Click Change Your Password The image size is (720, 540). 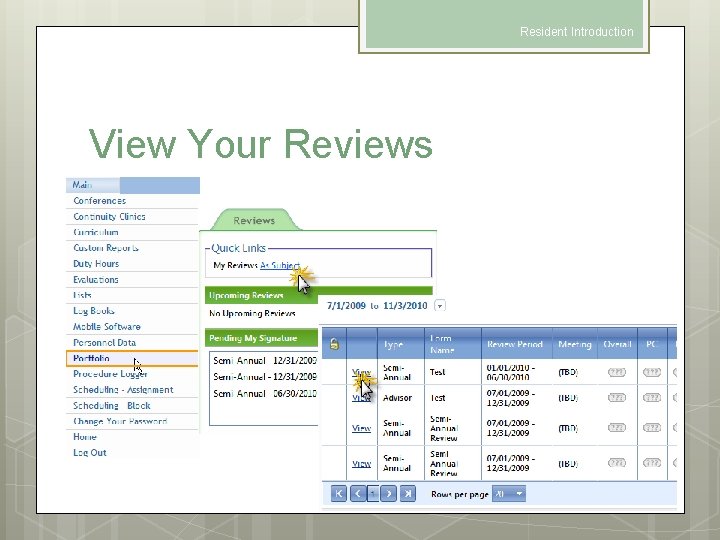pos(120,421)
